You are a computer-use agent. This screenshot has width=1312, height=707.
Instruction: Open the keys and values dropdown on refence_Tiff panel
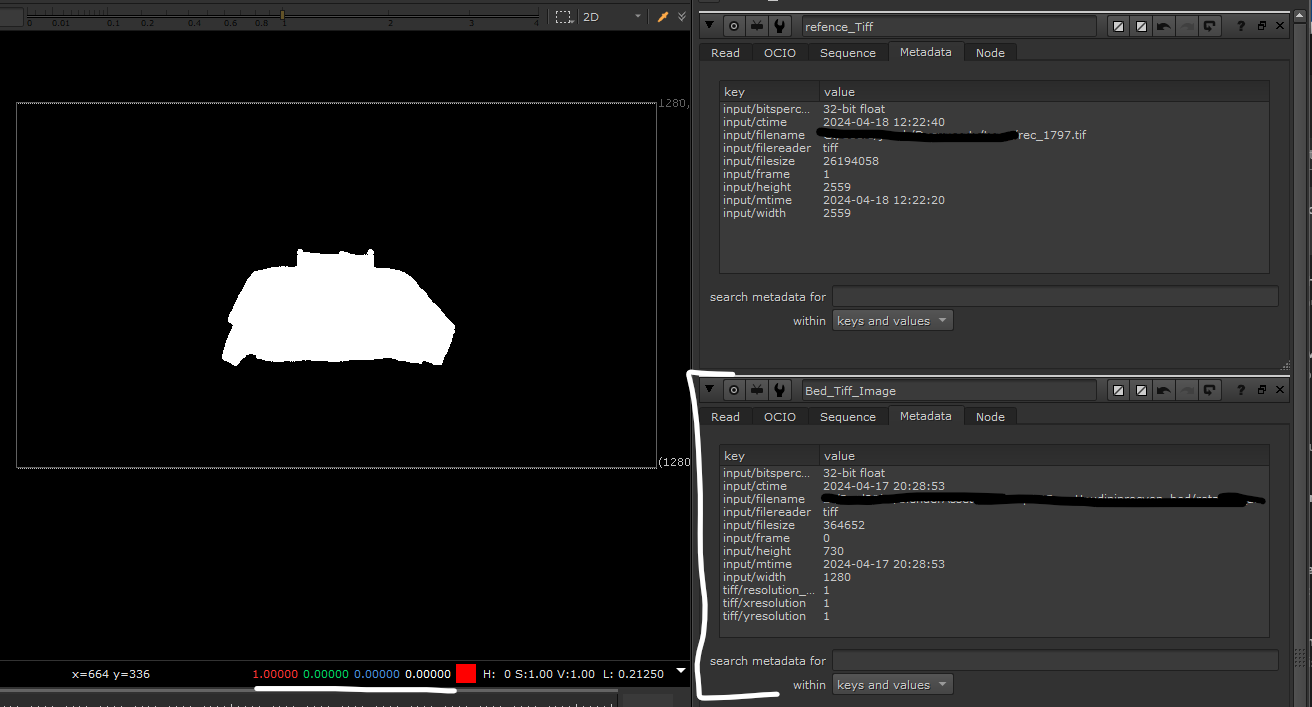click(892, 320)
